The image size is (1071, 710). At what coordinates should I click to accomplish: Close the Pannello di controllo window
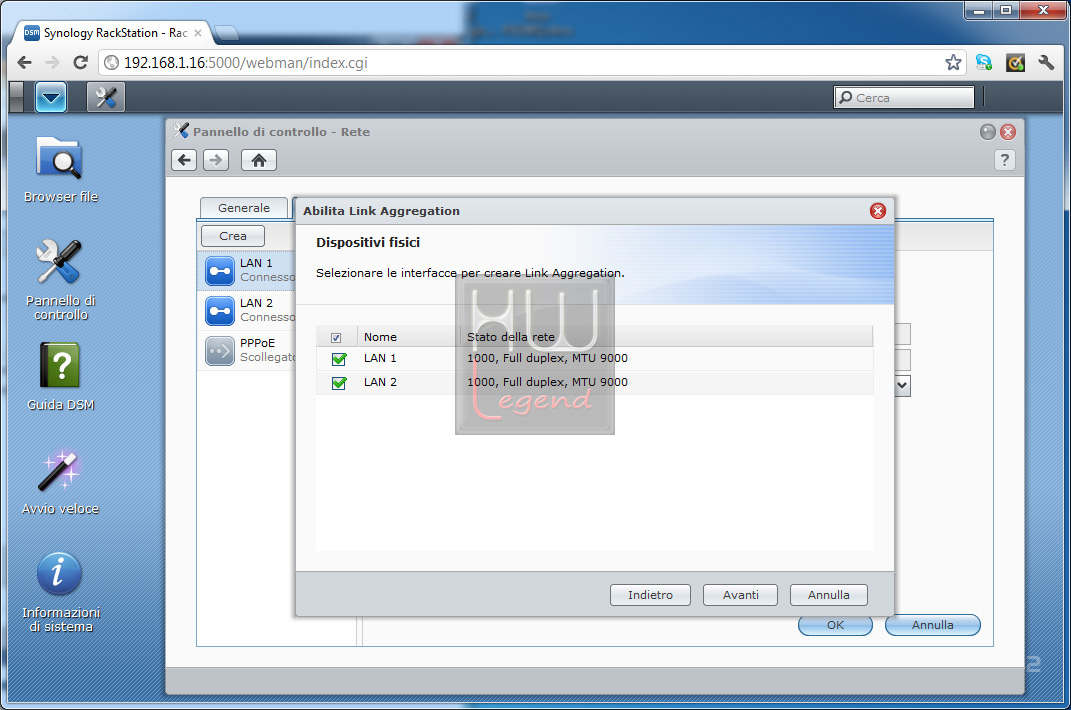(1008, 132)
